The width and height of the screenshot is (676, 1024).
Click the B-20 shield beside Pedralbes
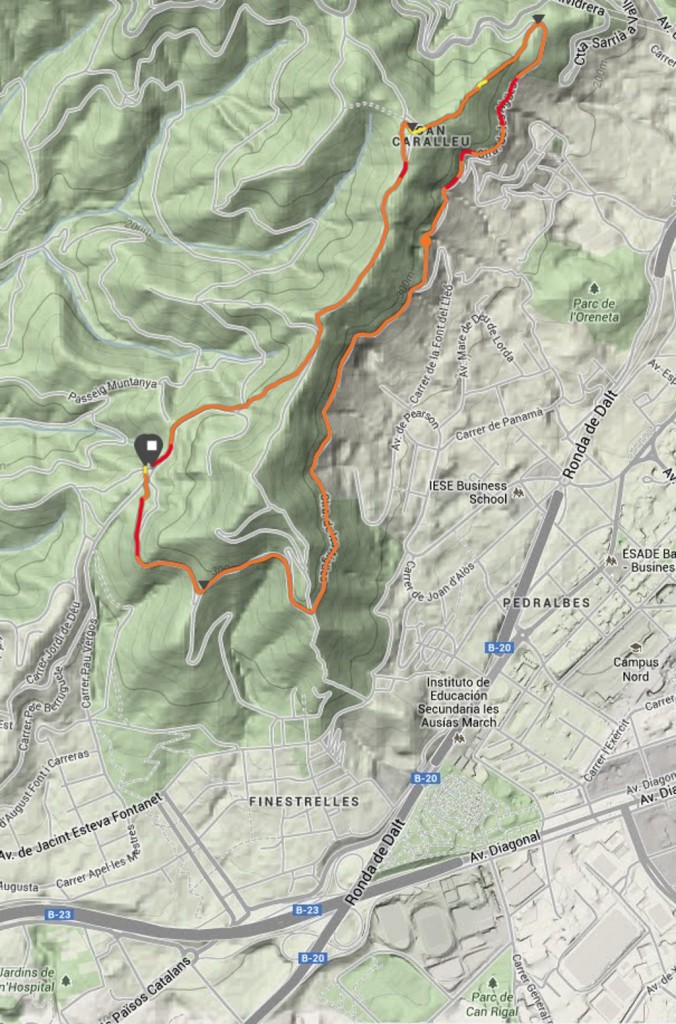(x=500, y=648)
